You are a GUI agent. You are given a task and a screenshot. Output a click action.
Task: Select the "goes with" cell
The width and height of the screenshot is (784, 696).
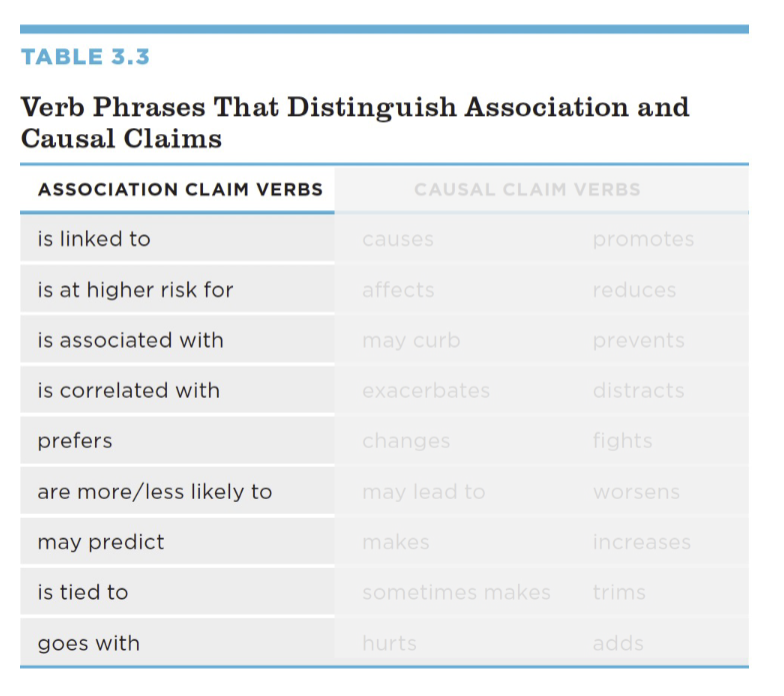coord(88,643)
